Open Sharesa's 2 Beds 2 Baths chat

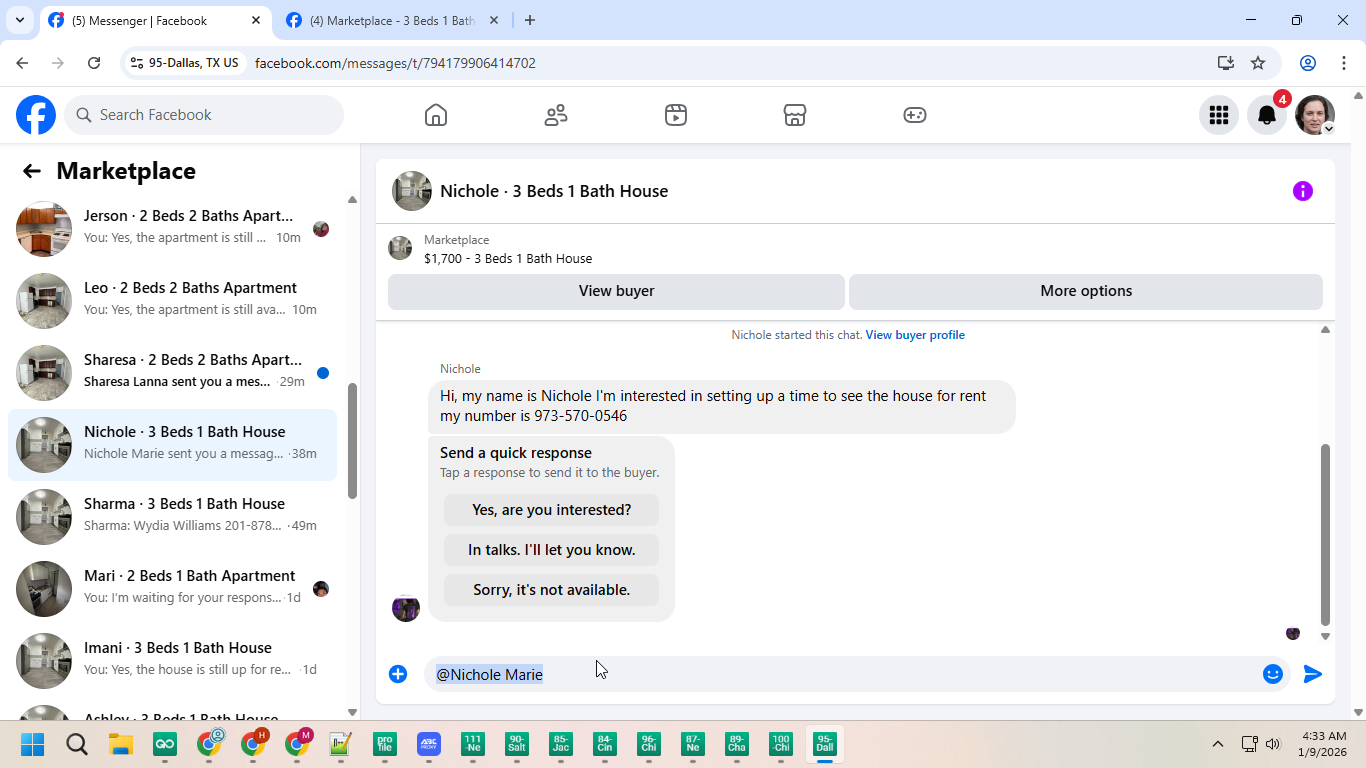pyautogui.click(x=173, y=373)
